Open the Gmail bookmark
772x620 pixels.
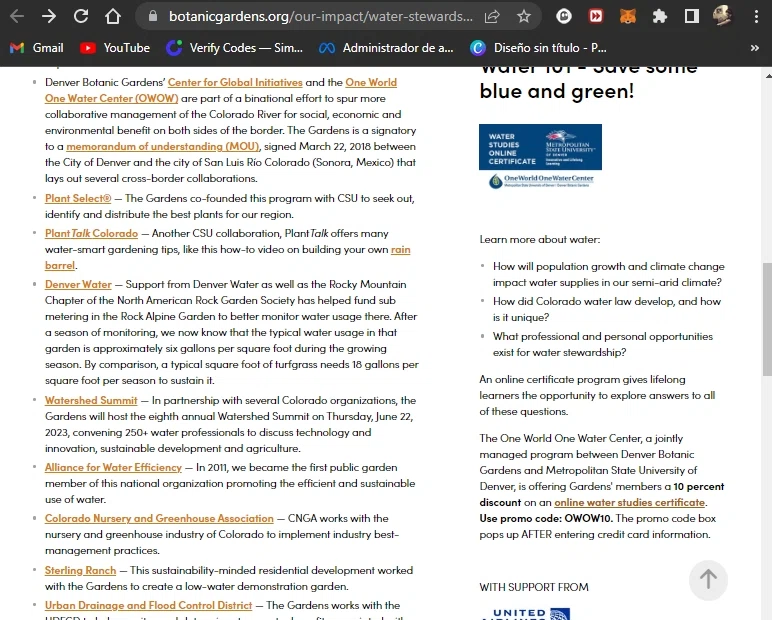[x=37, y=48]
